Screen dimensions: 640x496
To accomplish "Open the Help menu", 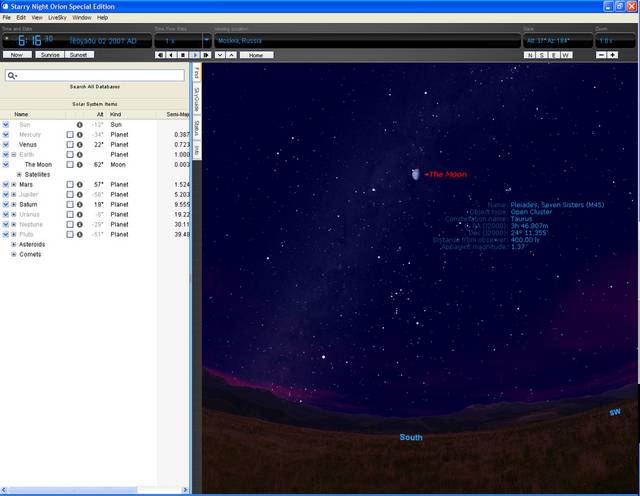I will coord(102,18).
